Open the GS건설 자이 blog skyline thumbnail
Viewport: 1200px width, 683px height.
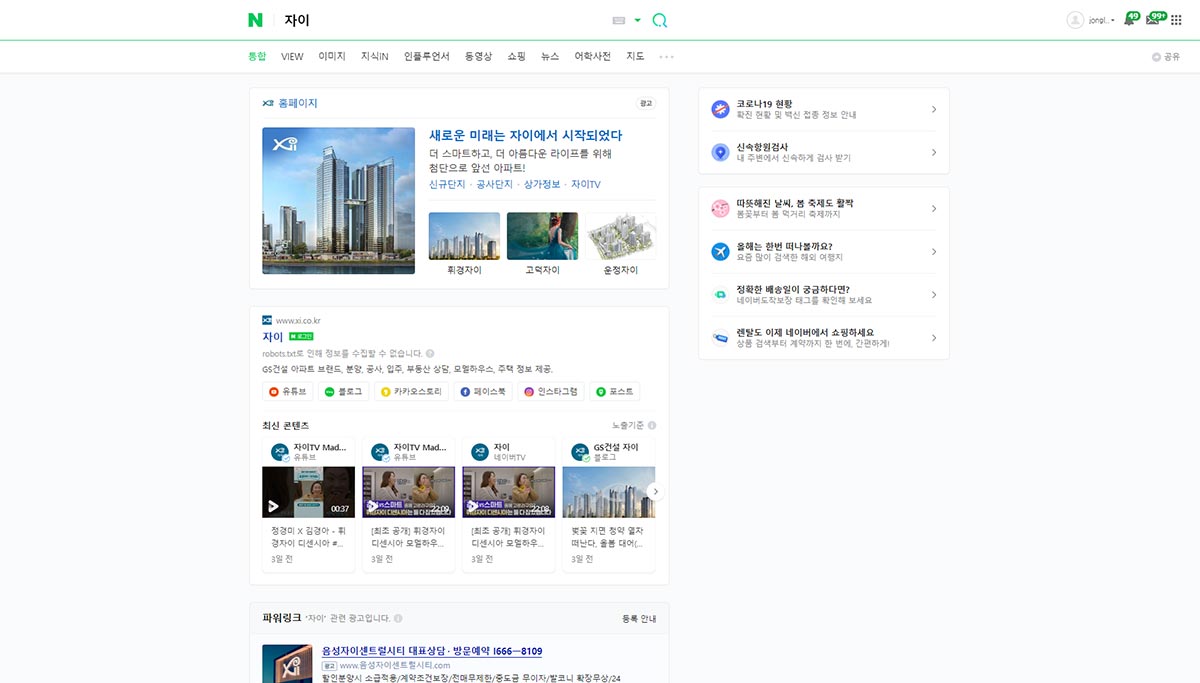609,492
